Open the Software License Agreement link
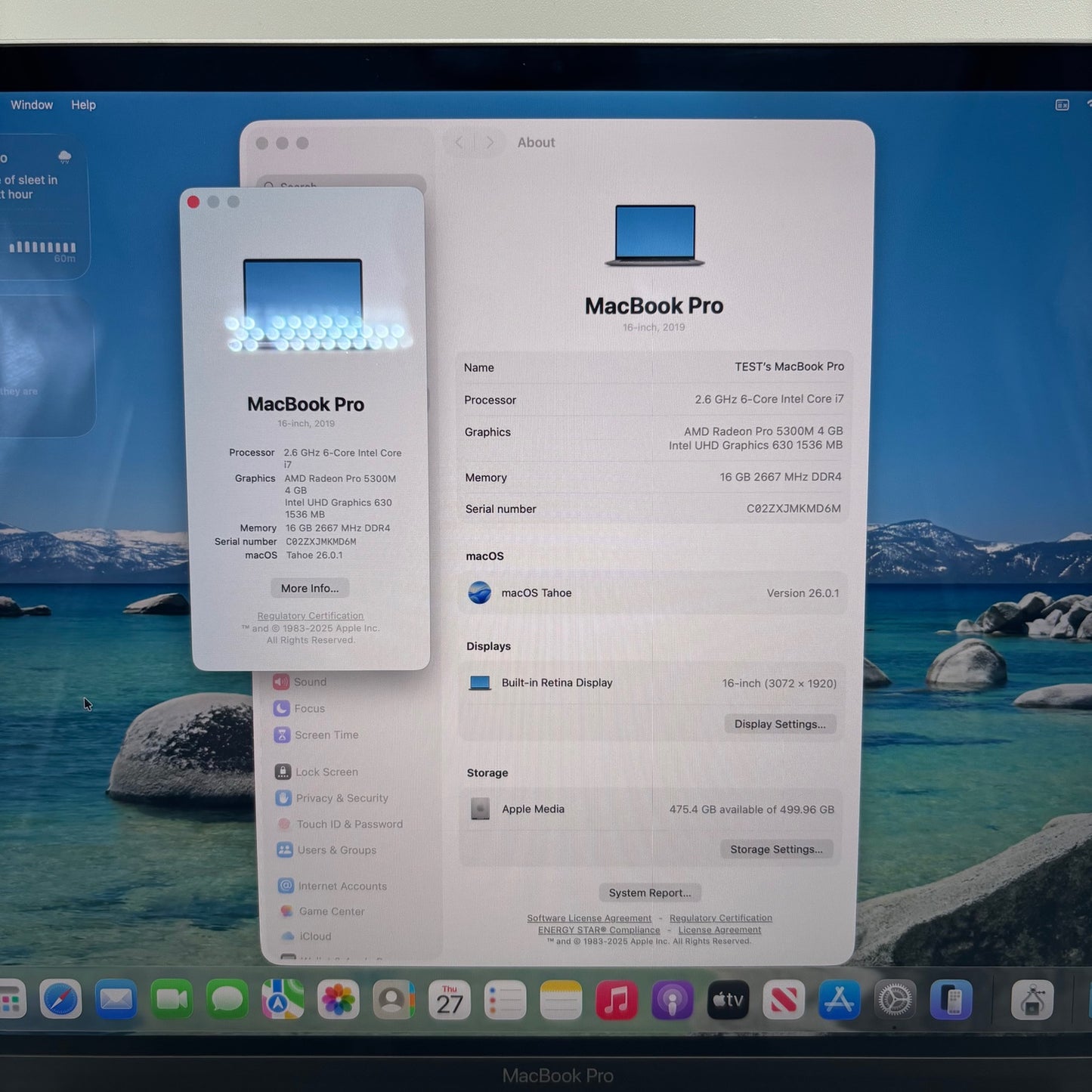The width and height of the screenshot is (1092, 1092). tap(589, 918)
